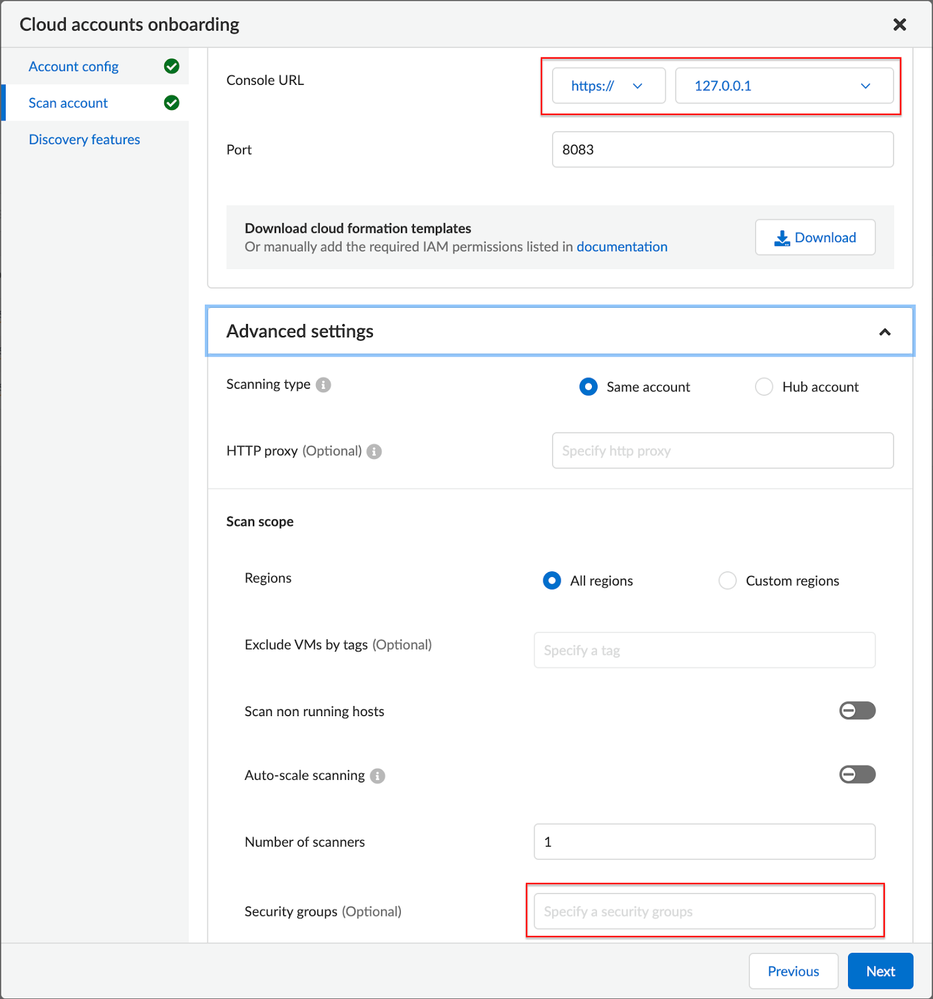
Task: Open the 127.0.0.1 console address dropdown
Action: (783, 86)
